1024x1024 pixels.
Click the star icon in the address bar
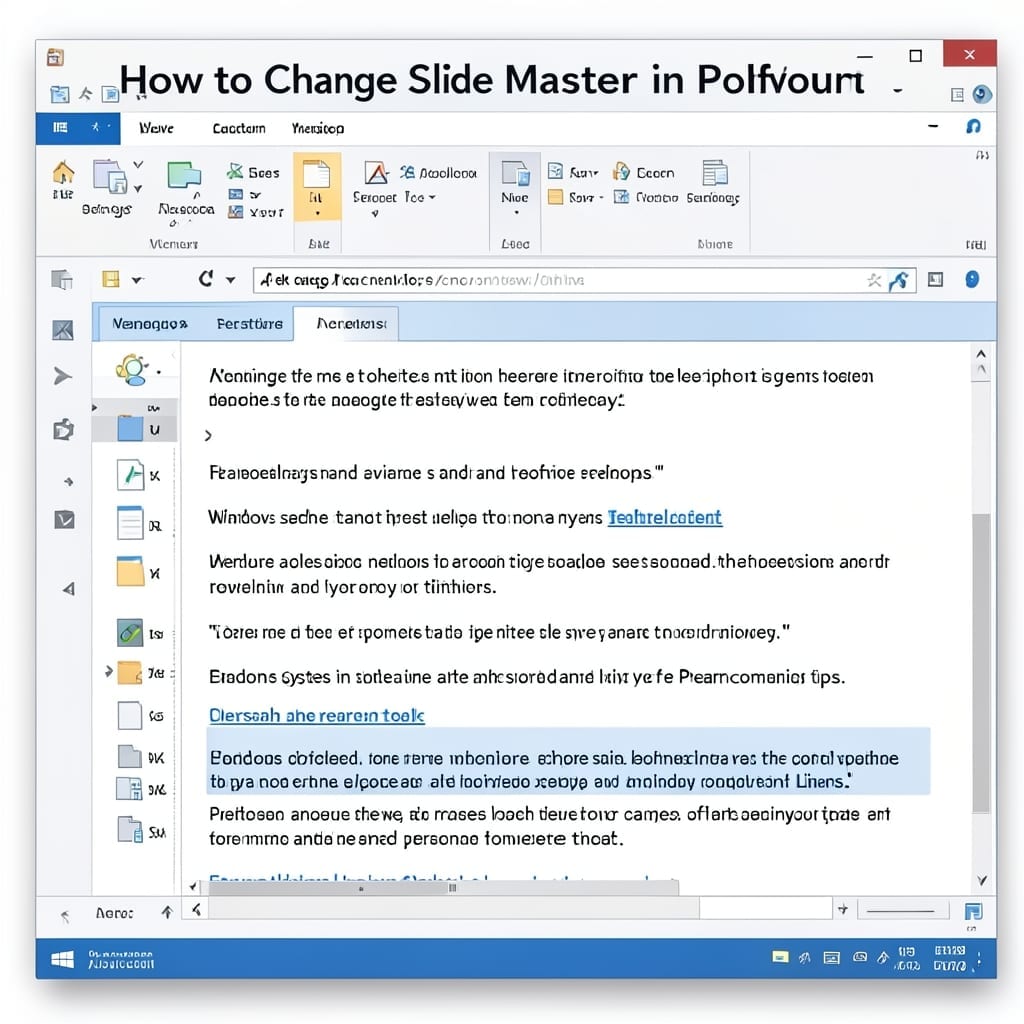tap(874, 281)
